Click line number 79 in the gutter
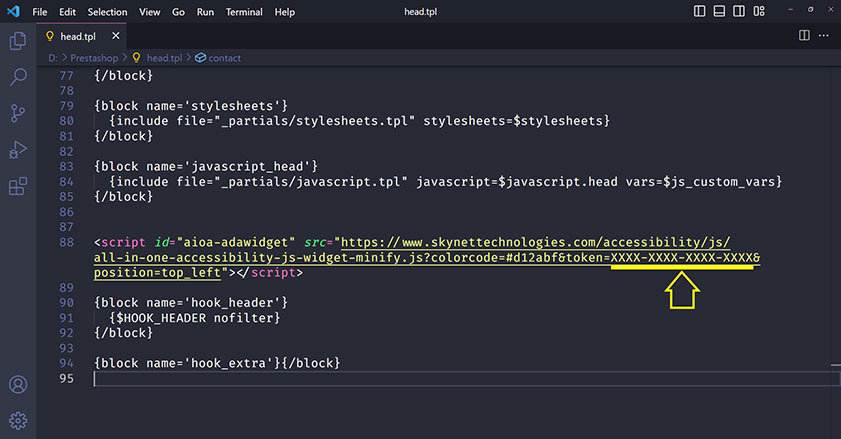 coord(67,106)
